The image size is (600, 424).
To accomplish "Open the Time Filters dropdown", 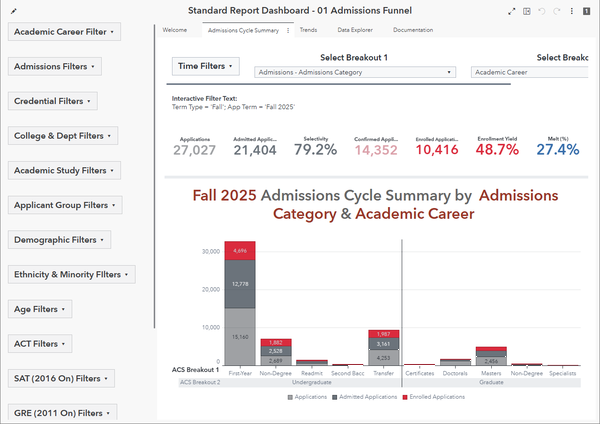I will coord(205,66).
